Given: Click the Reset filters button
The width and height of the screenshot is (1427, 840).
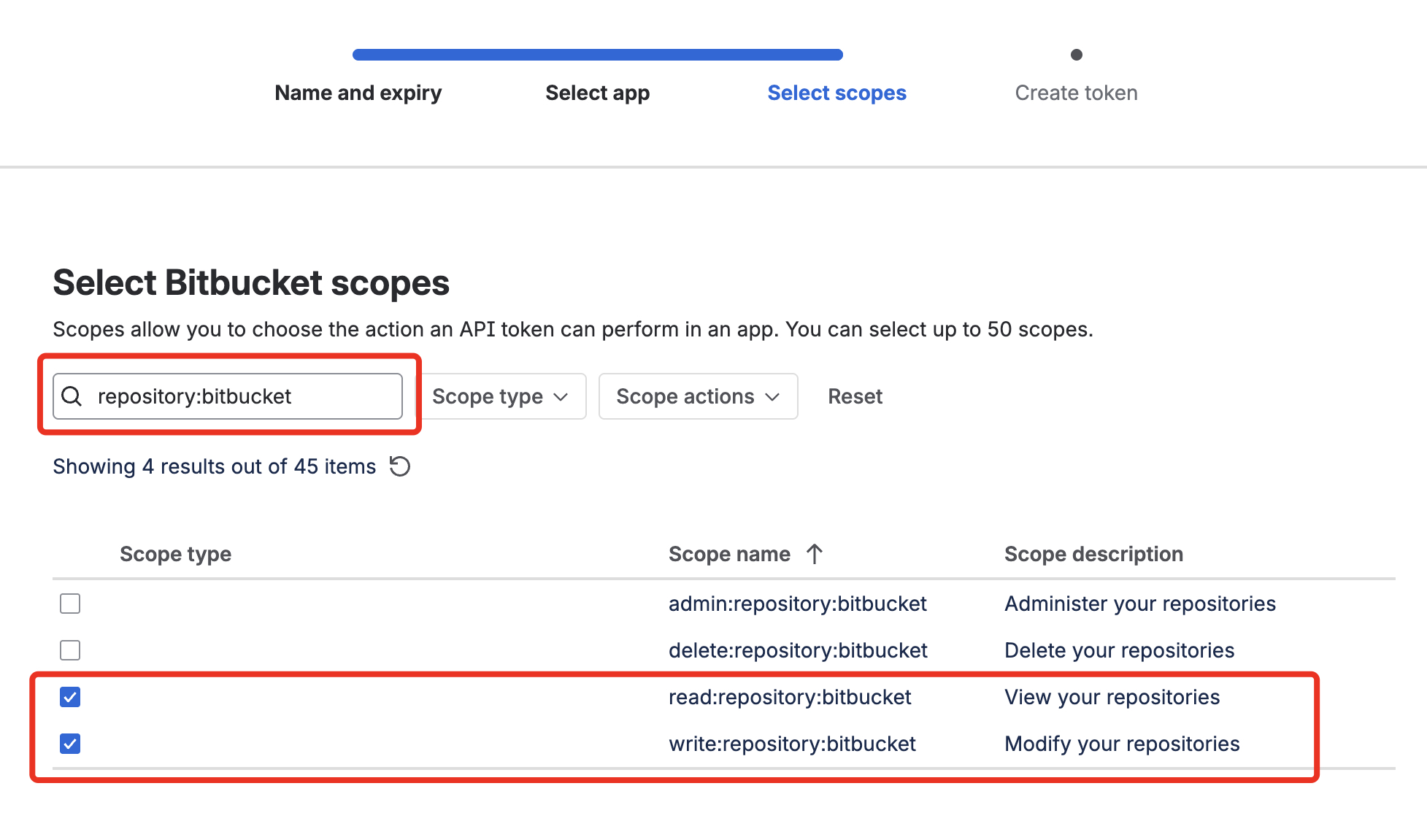Looking at the screenshot, I should (x=855, y=396).
